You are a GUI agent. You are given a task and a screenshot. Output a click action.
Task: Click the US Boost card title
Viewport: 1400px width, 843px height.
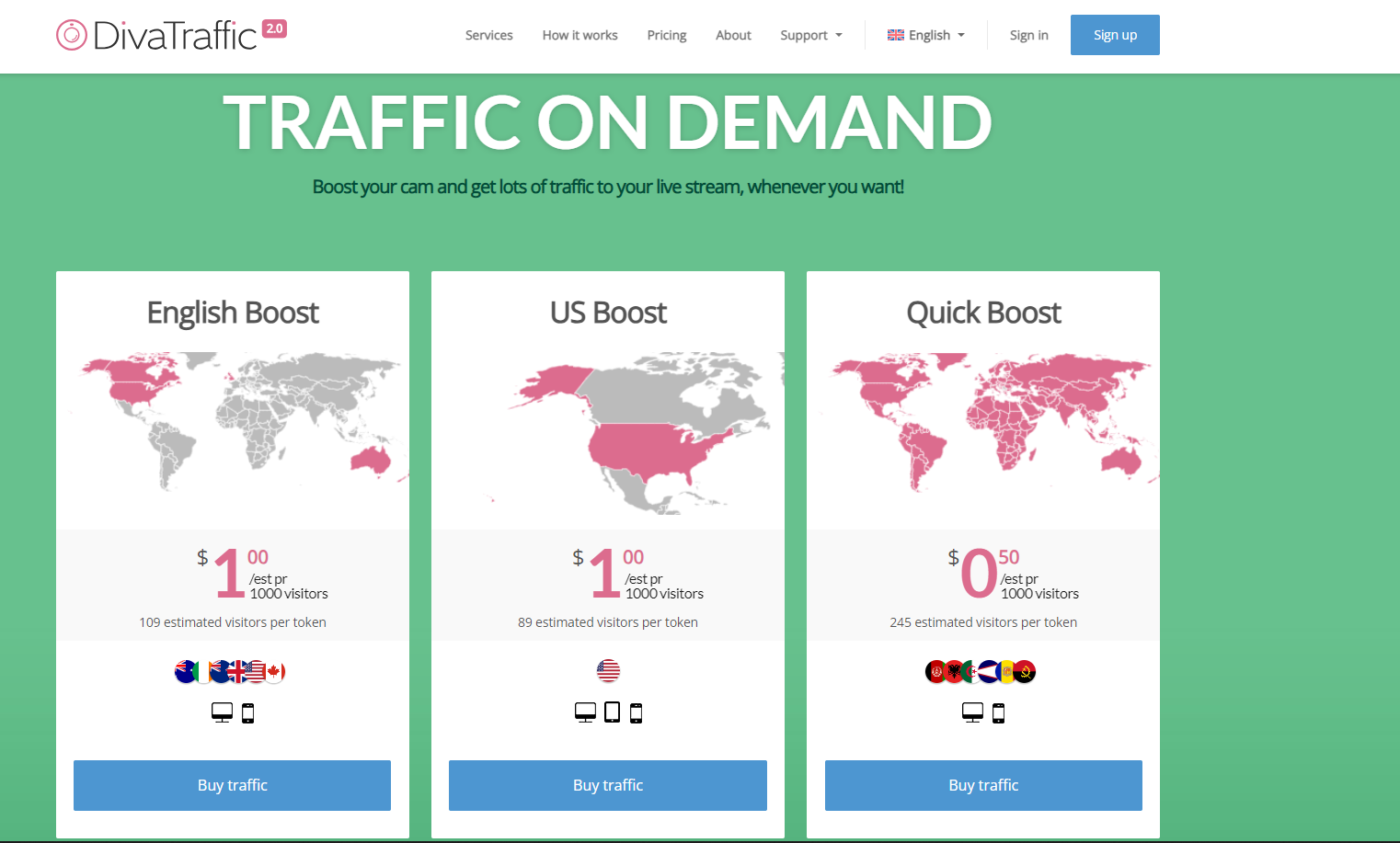[608, 313]
